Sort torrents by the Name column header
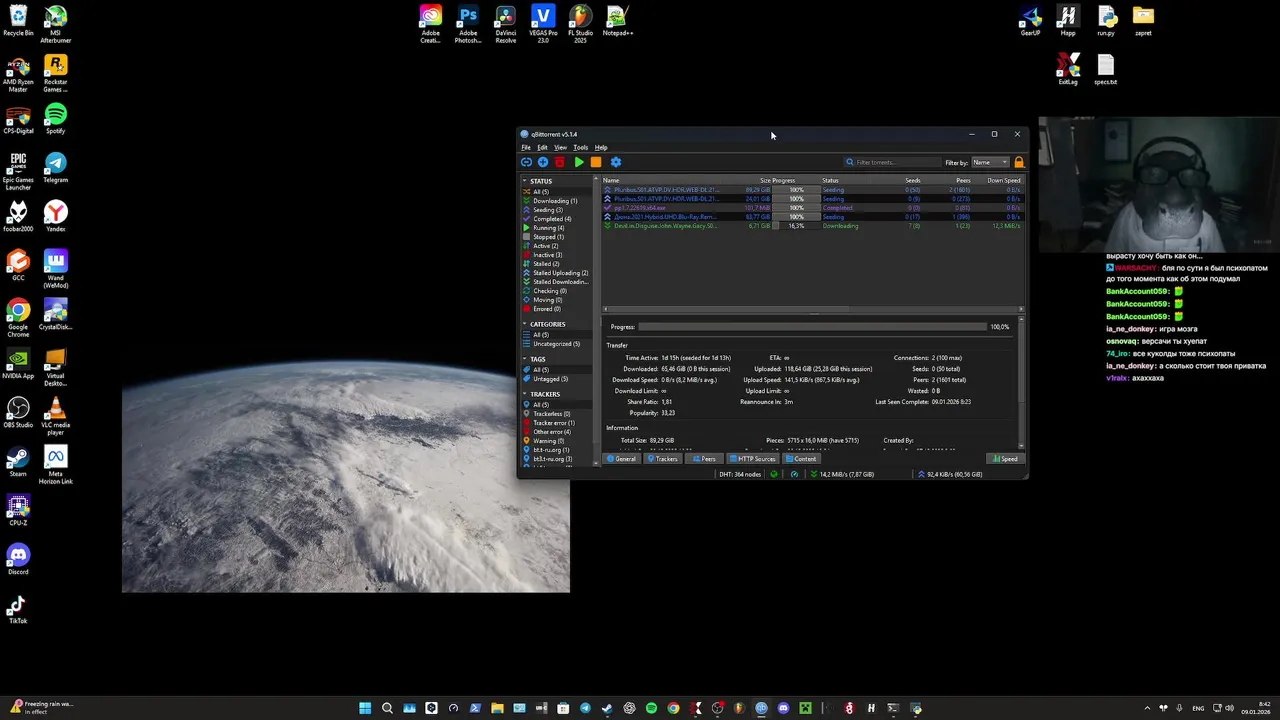Image resolution: width=1280 pixels, height=720 pixels. coord(611,181)
